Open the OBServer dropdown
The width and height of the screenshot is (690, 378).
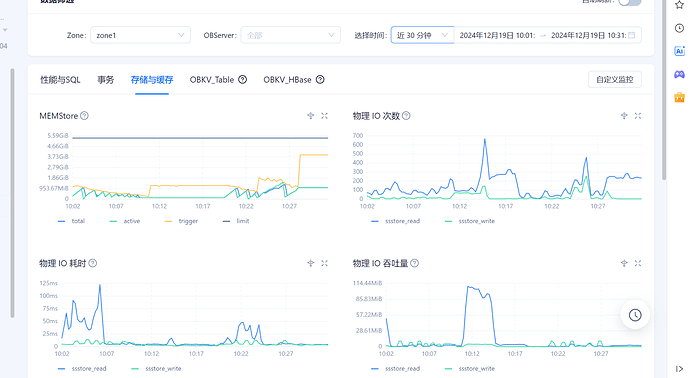tap(290, 35)
